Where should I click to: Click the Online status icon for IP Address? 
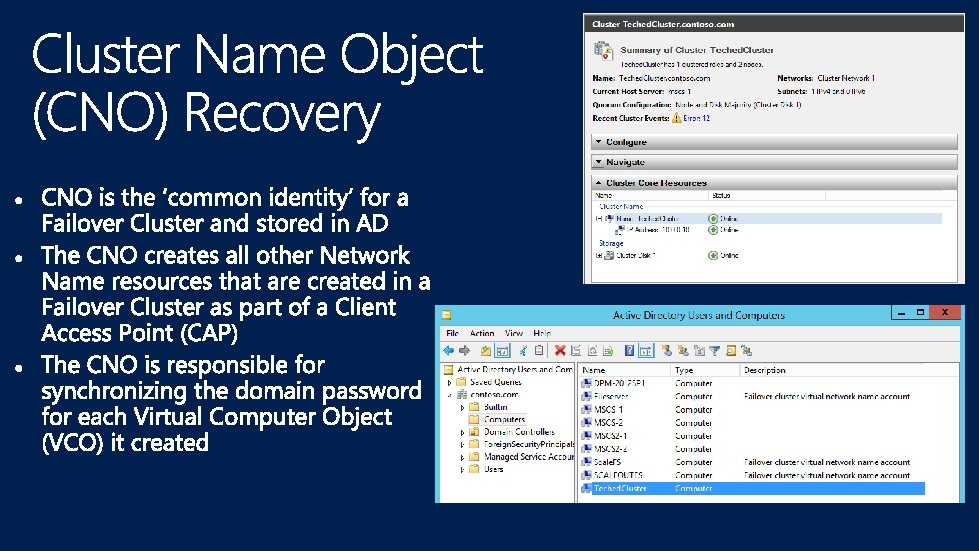(713, 230)
